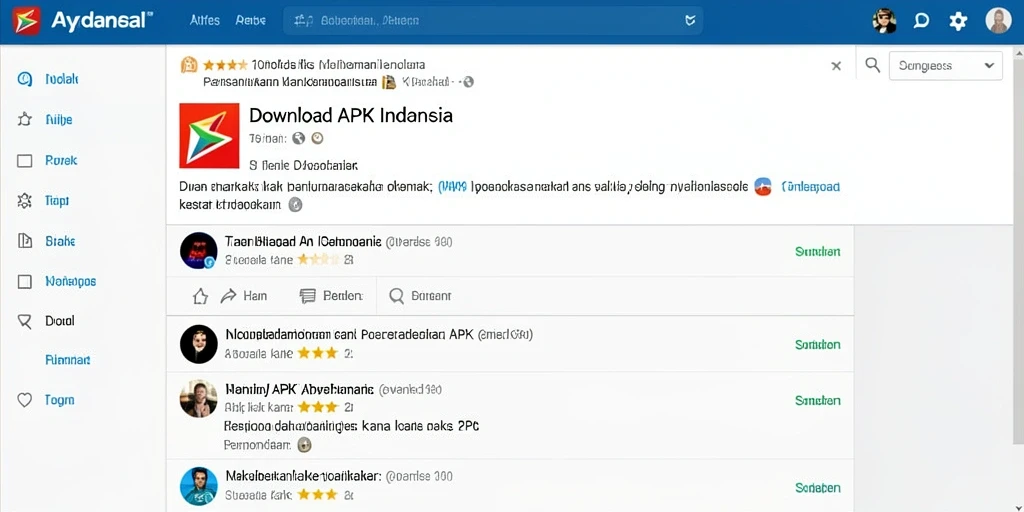Click the share arrow icon beside Ham

pyautogui.click(x=228, y=296)
